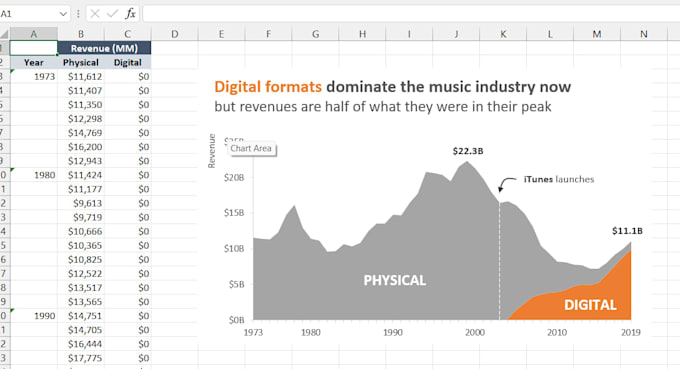The width and height of the screenshot is (680, 369).
Task: Click the Physical header cell
Action: (81, 62)
